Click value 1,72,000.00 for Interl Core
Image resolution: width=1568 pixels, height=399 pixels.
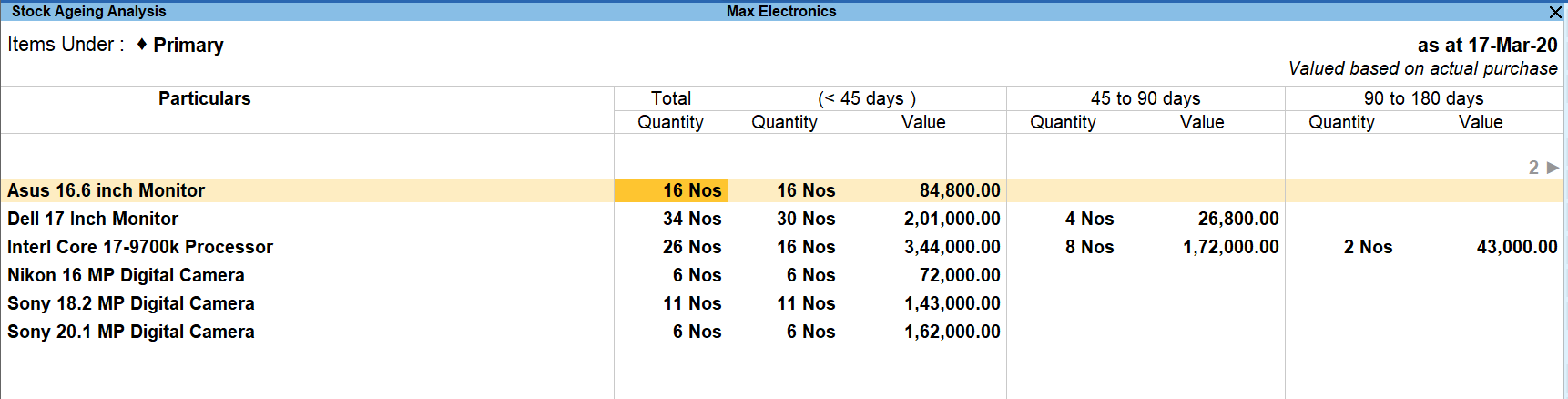pos(1231,247)
